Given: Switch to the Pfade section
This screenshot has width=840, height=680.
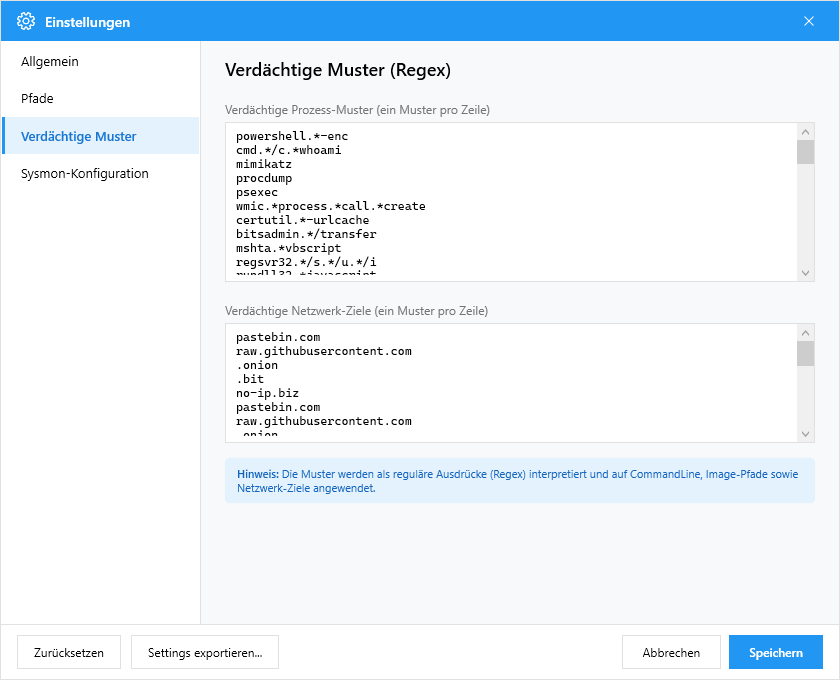Looking at the screenshot, I should (37, 99).
